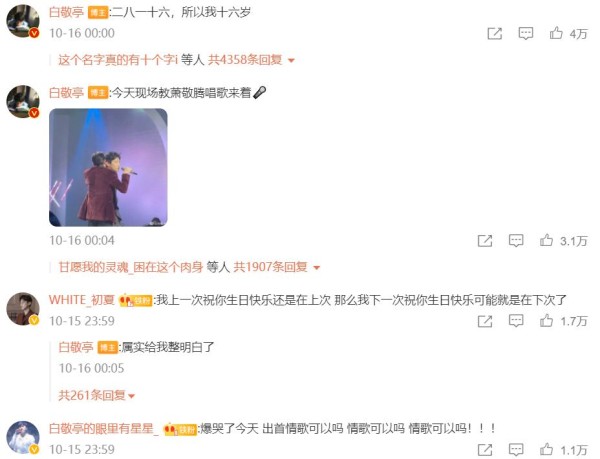Expand 共4358条回复 replies
The image size is (600, 459).
pyautogui.click(x=251, y=60)
